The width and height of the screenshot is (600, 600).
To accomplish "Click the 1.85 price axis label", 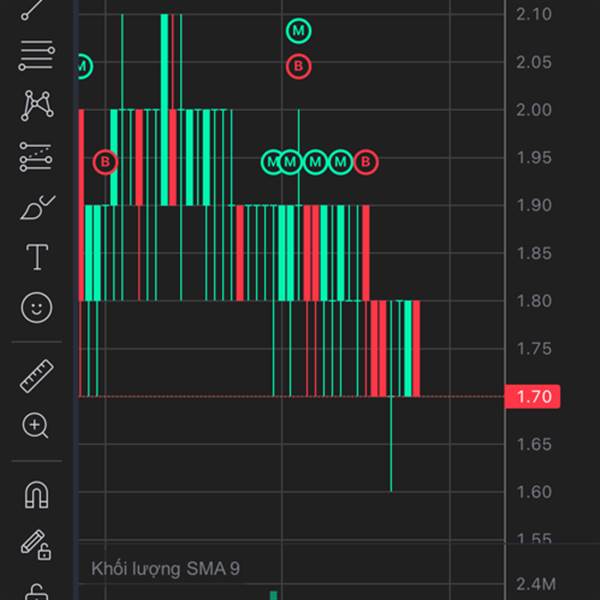I will 534,253.
